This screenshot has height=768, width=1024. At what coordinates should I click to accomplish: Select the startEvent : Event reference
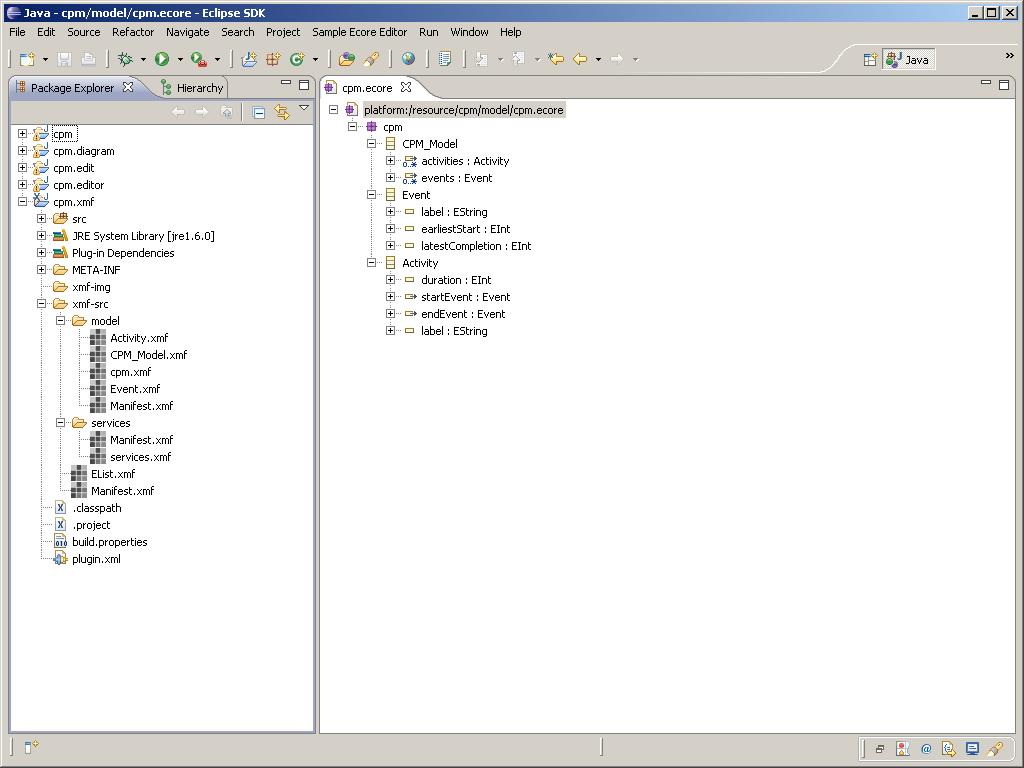(x=466, y=296)
